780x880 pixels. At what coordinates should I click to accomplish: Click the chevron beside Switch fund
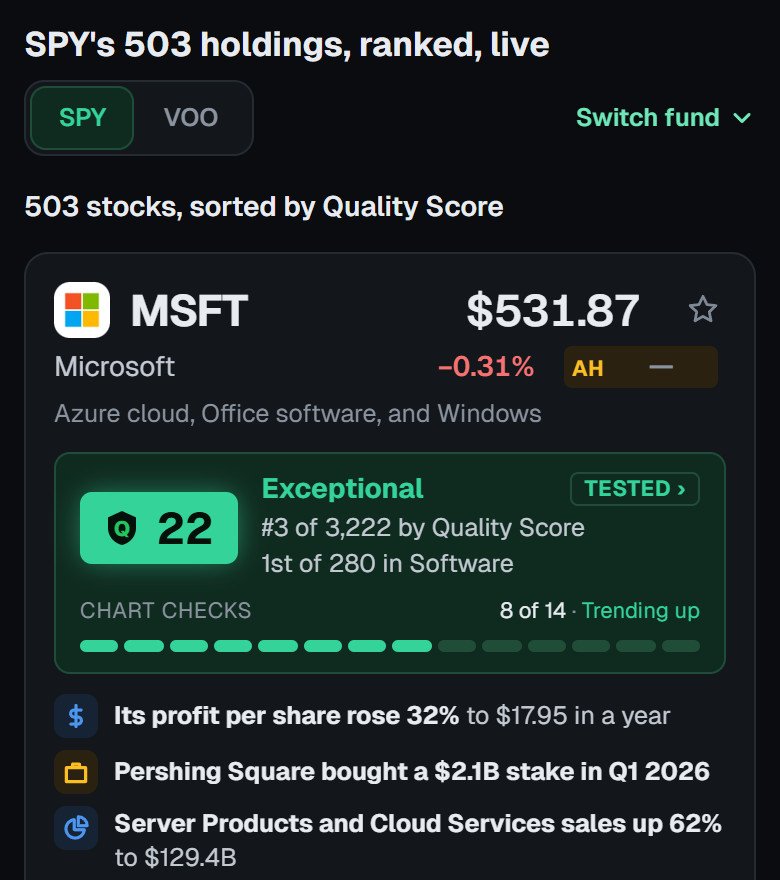tap(742, 118)
